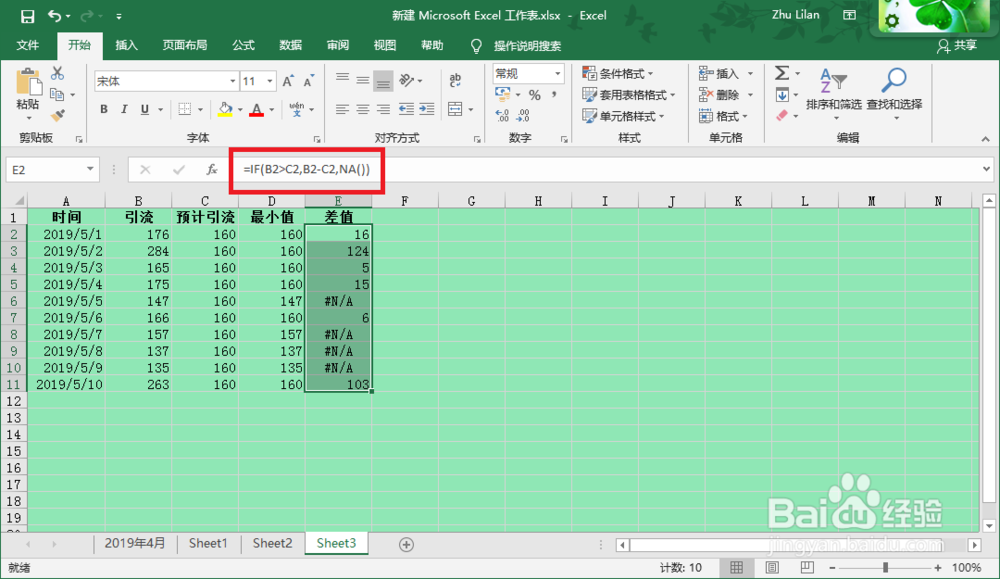The width and height of the screenshot is (1000, 579).
Task: Switch to page layout view icon
Action: (772, 568)
